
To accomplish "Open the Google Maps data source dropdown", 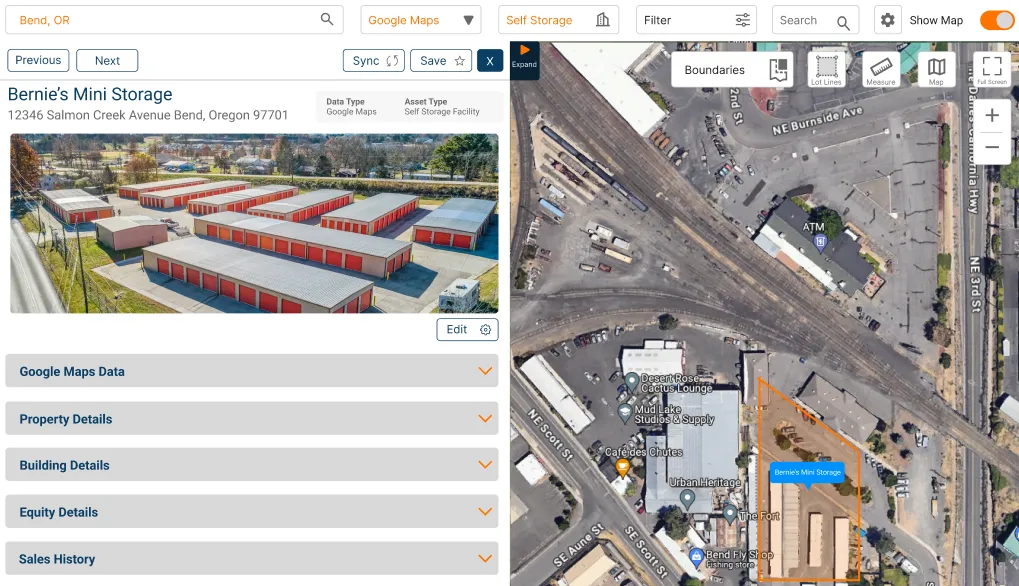I will 420,20.
